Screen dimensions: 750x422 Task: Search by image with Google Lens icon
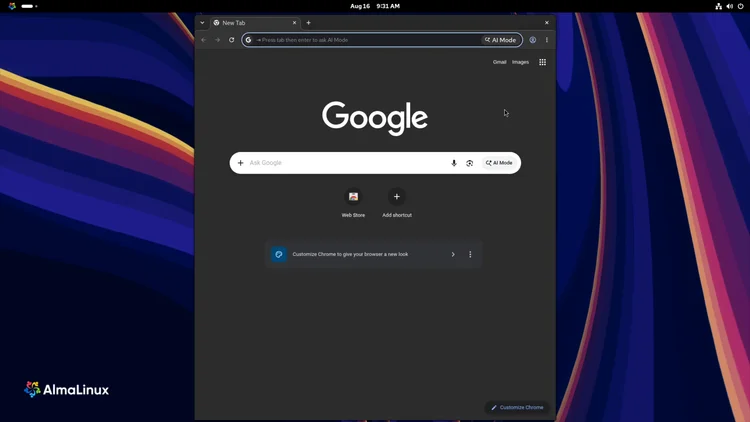pyautogui.click(x=470, y=163)
